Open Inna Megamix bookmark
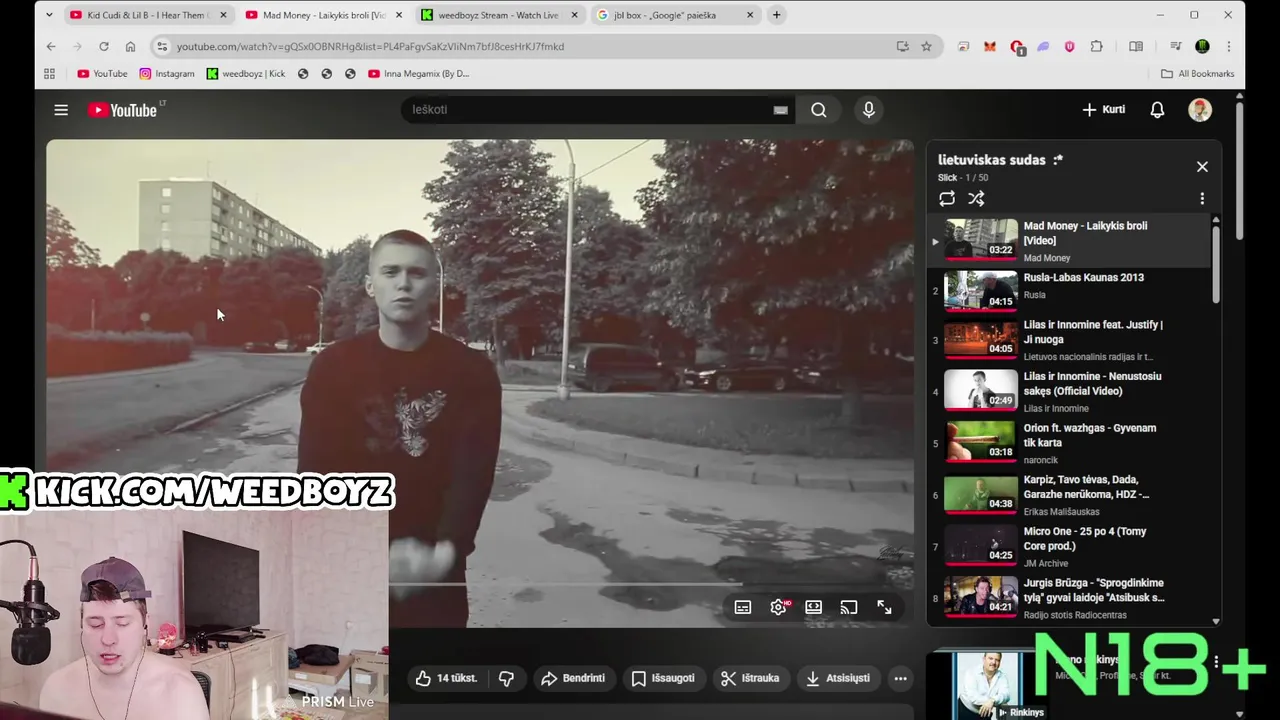Viewport: 1280px width, 720px height. coord(418,74)
